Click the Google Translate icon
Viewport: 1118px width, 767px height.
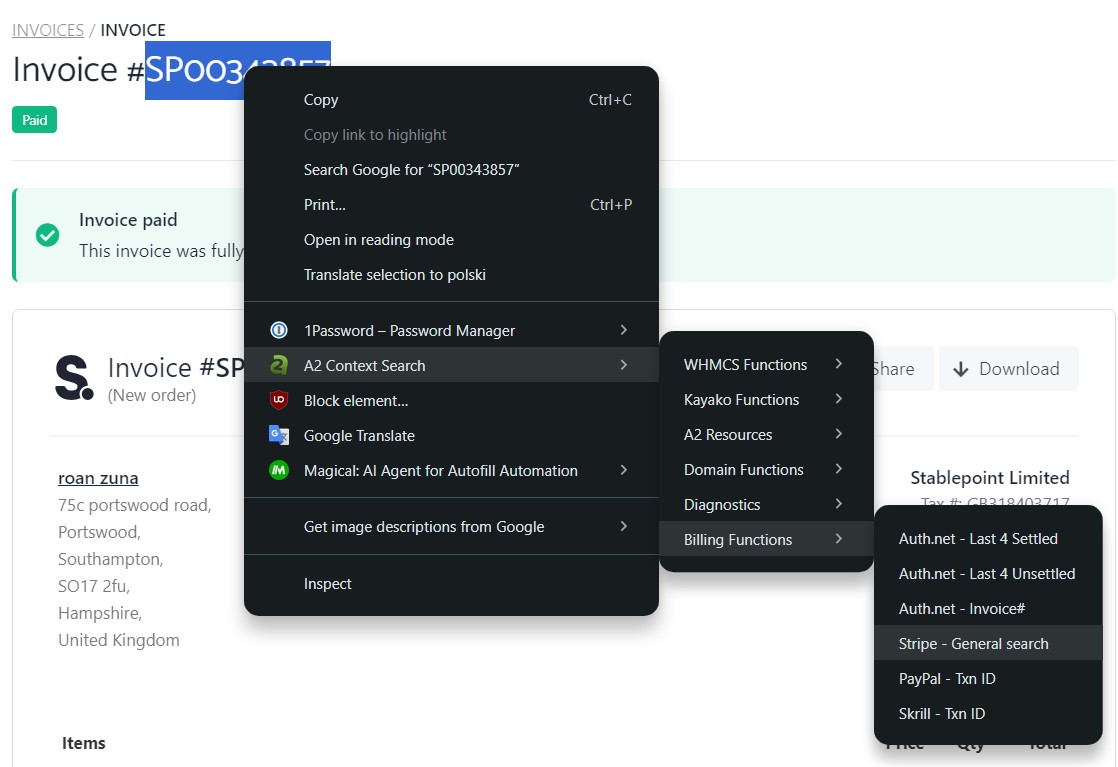(x=279, y=435)
